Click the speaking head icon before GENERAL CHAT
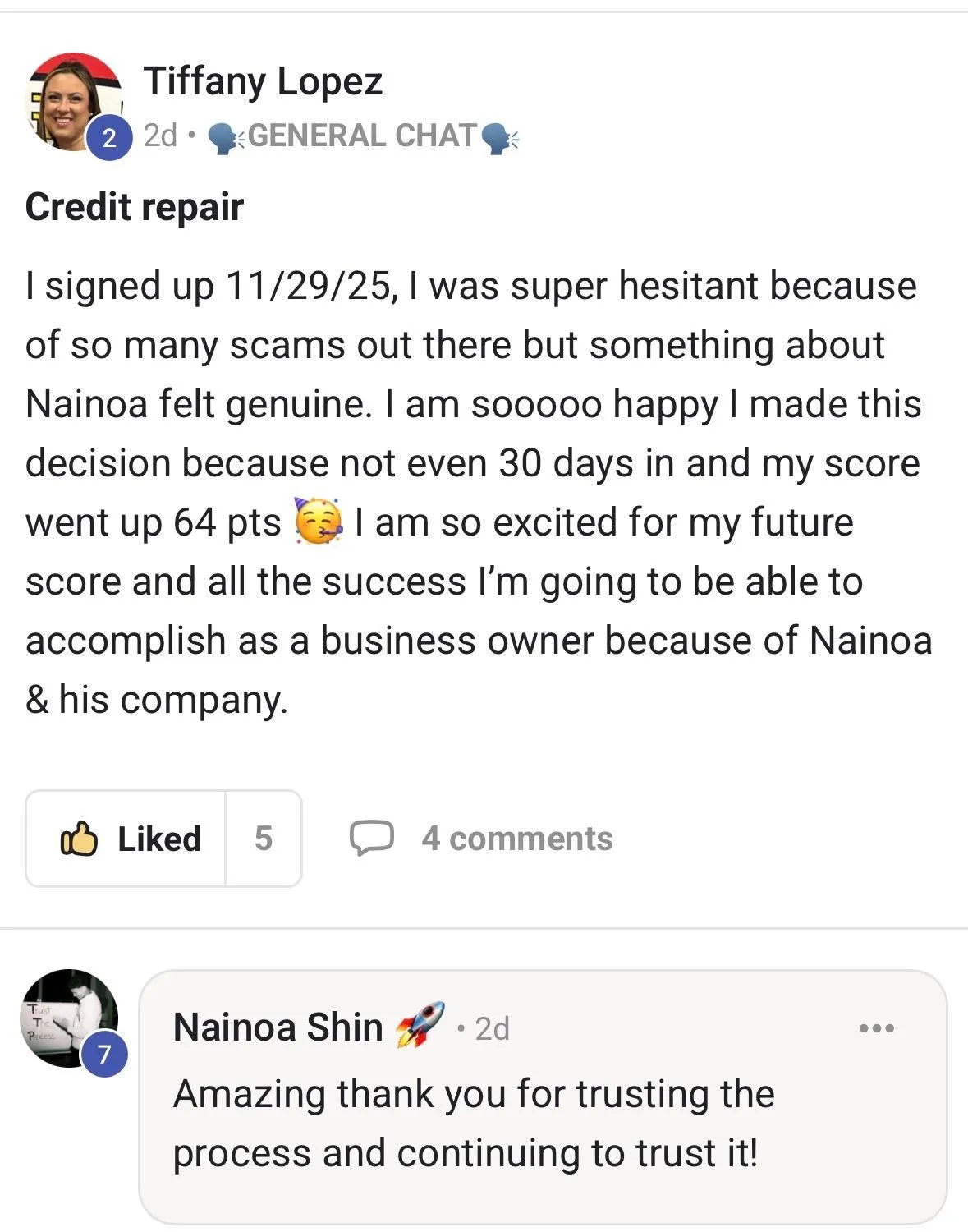Viewport: 968px width, 1232px height. click(x=227, y=138)
